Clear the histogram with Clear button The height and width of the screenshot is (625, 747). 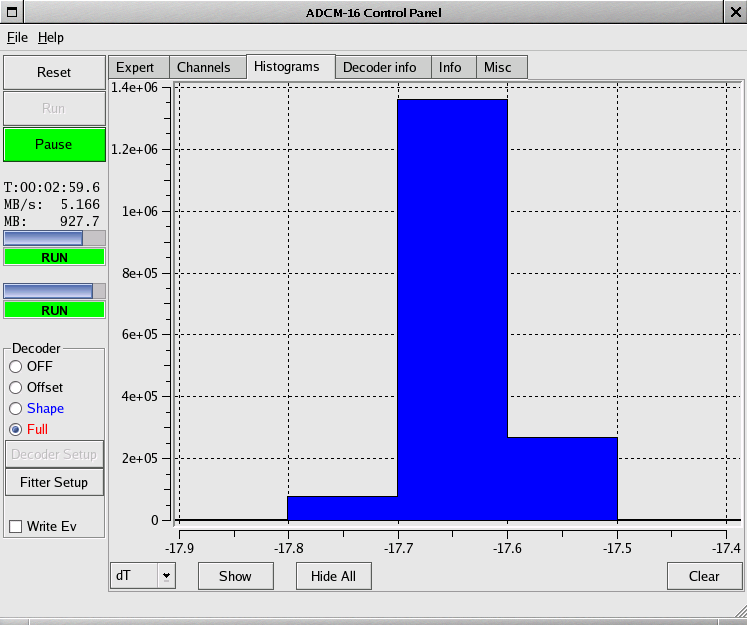tap(705, 576)
